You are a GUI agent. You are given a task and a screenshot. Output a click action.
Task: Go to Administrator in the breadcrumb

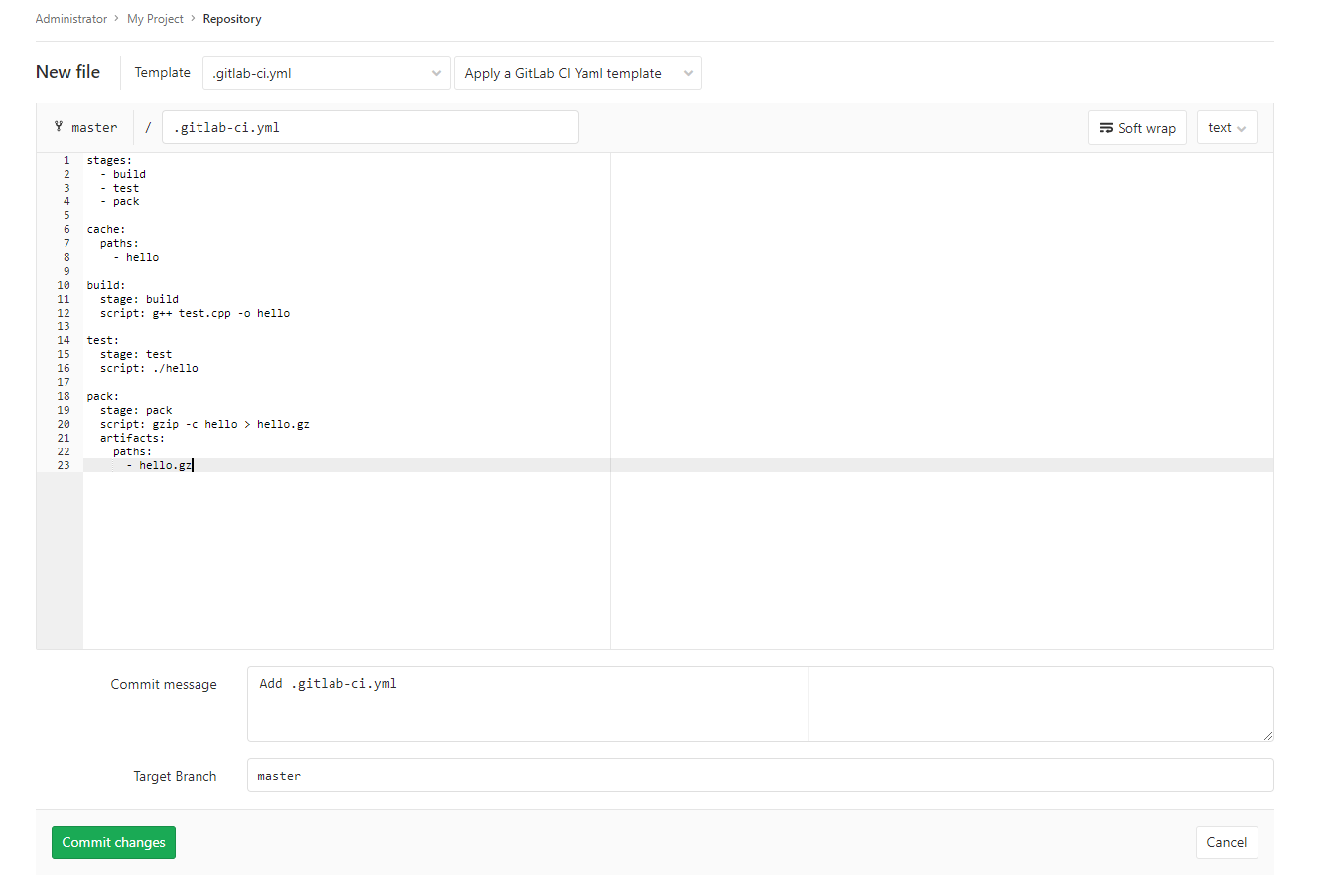coord(70,19)
